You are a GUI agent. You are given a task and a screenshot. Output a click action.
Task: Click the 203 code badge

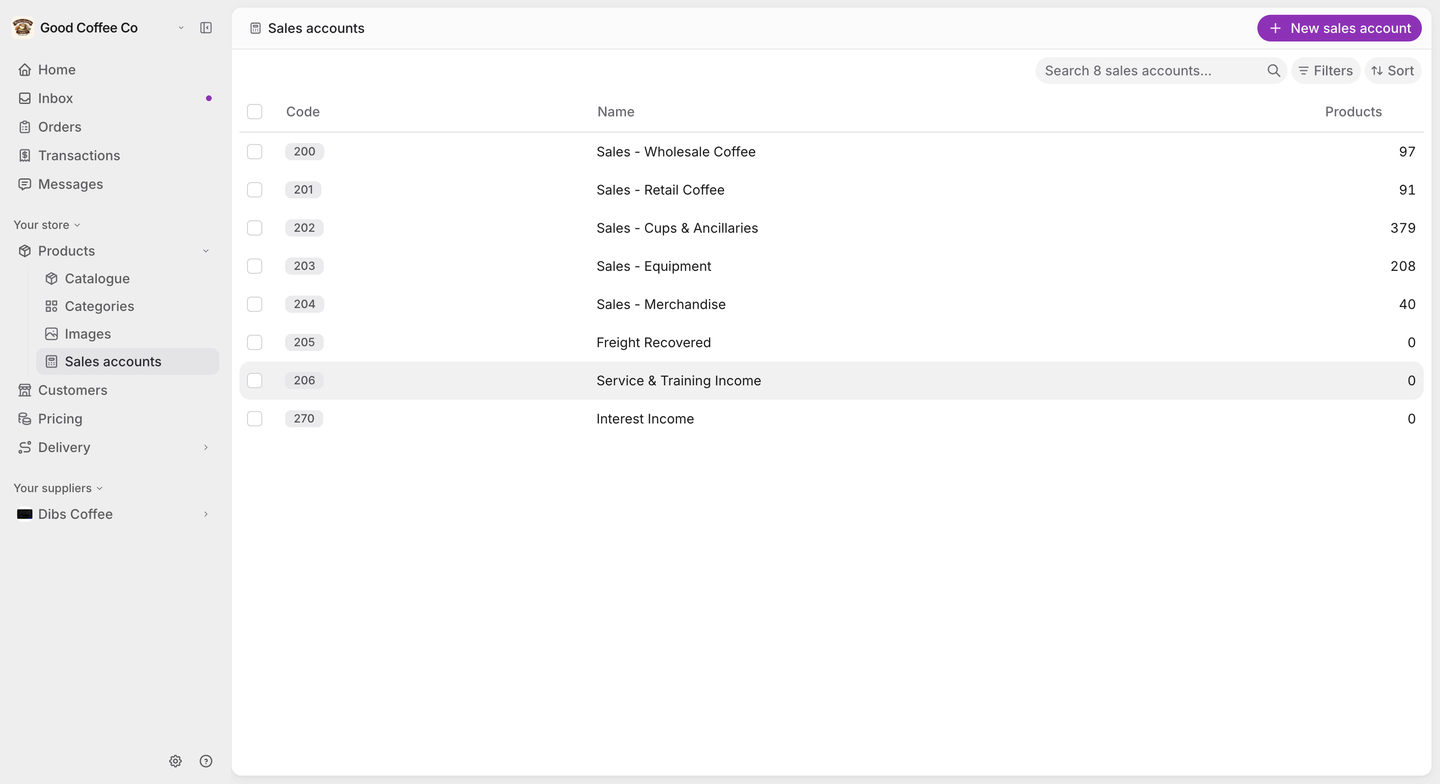point(304,266)
